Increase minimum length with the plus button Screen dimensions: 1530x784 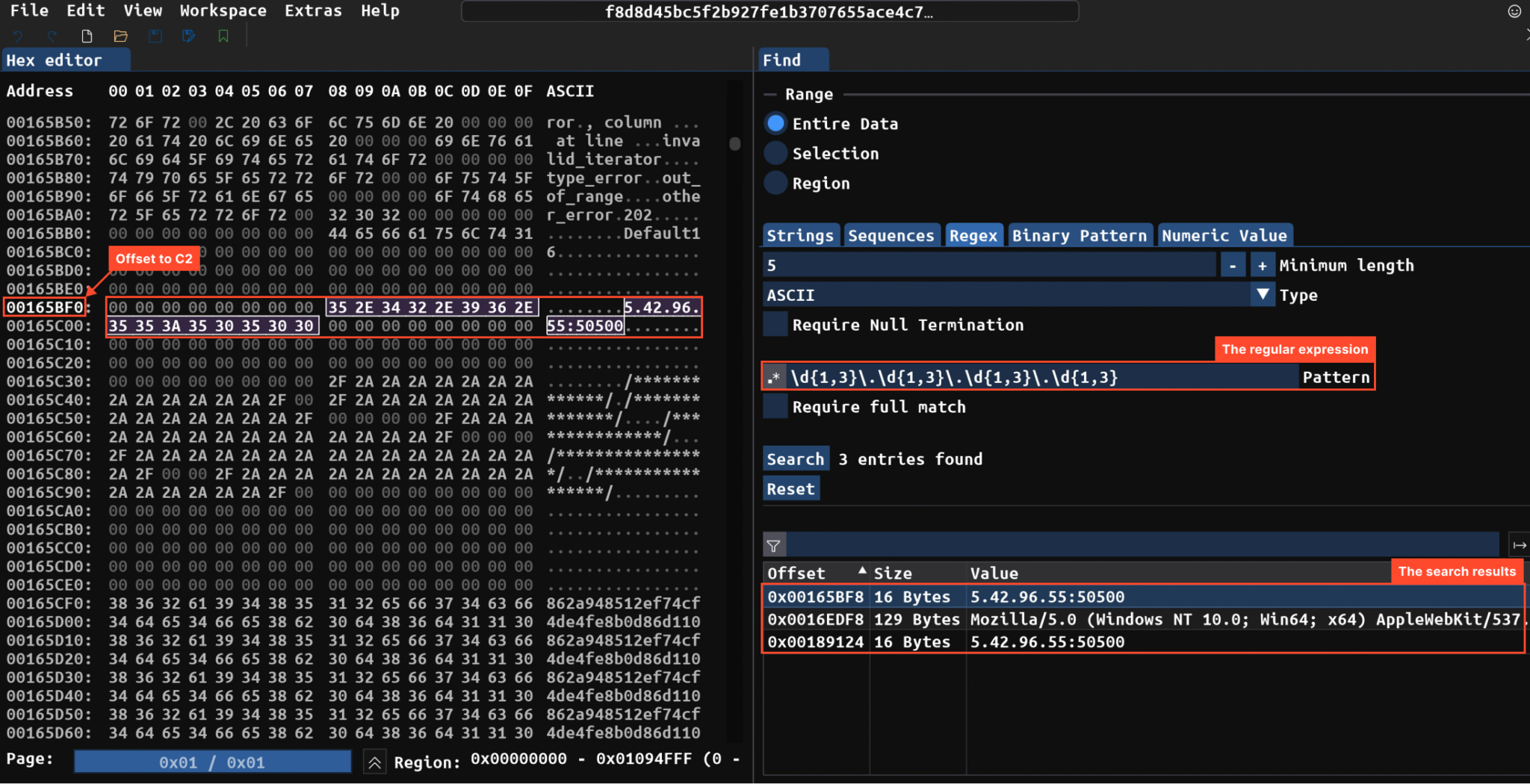(1262, 265)
